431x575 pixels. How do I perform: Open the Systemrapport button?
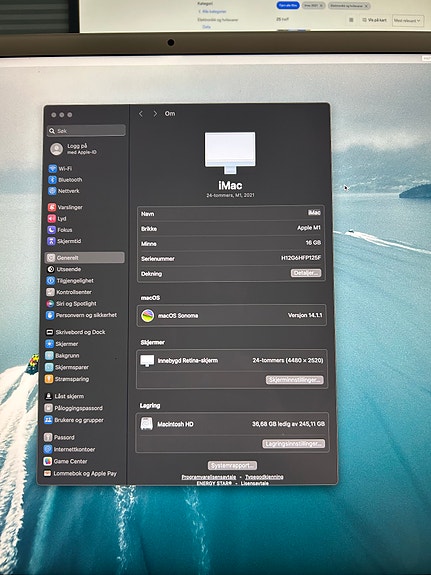tap(232, 466)
